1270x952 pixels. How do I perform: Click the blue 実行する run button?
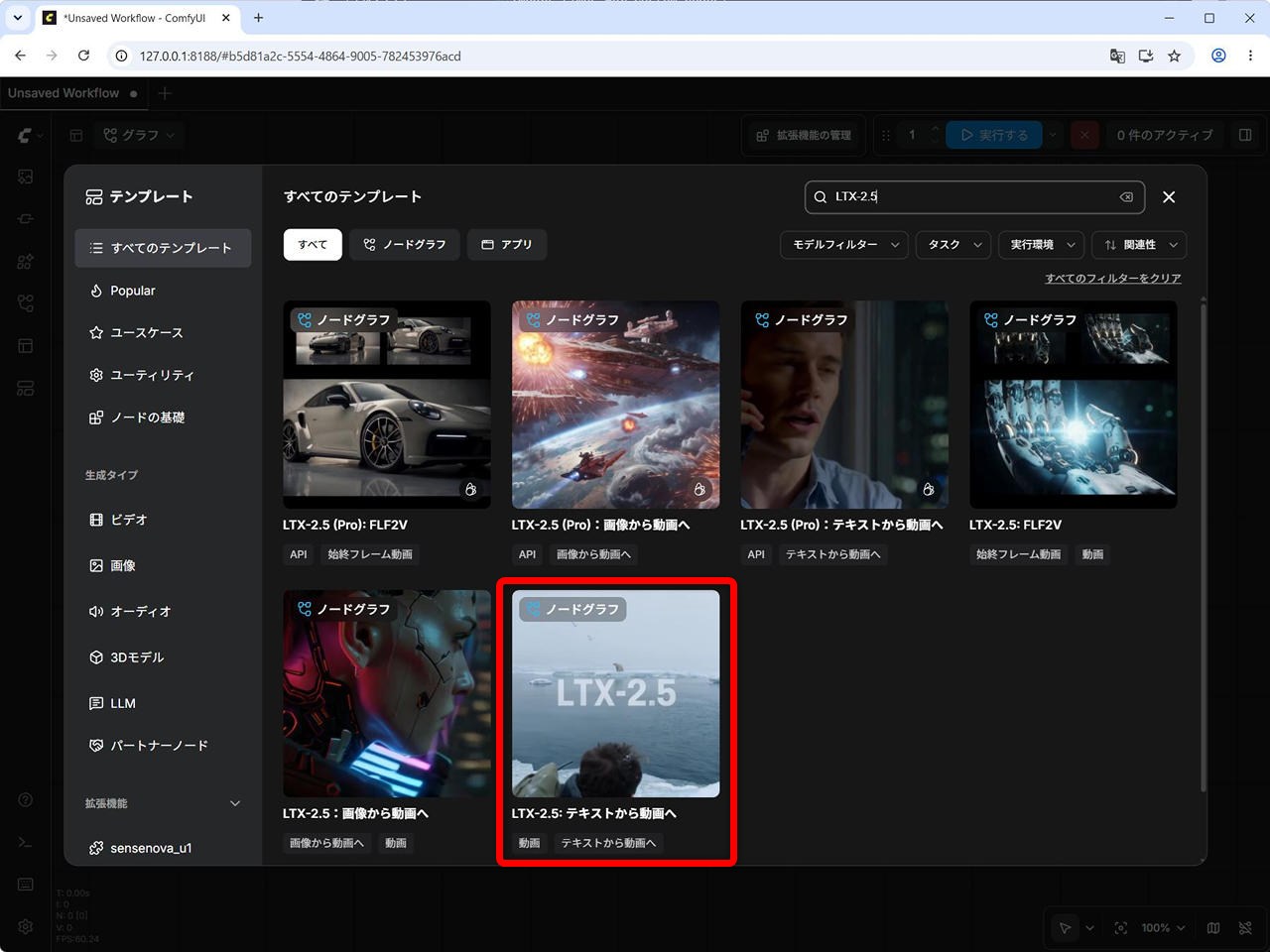pos(995,135)
